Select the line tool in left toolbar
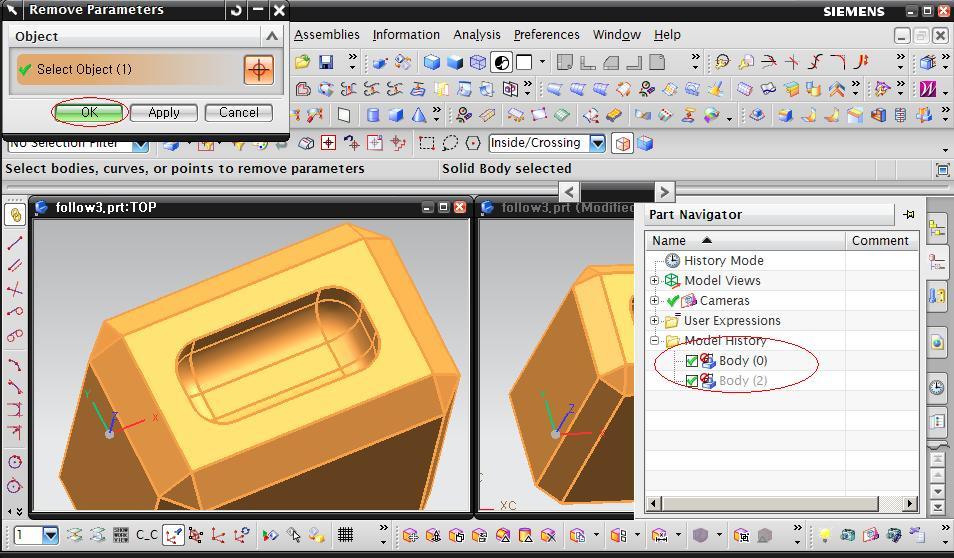954x558 pixels. (x=15, y=242)
